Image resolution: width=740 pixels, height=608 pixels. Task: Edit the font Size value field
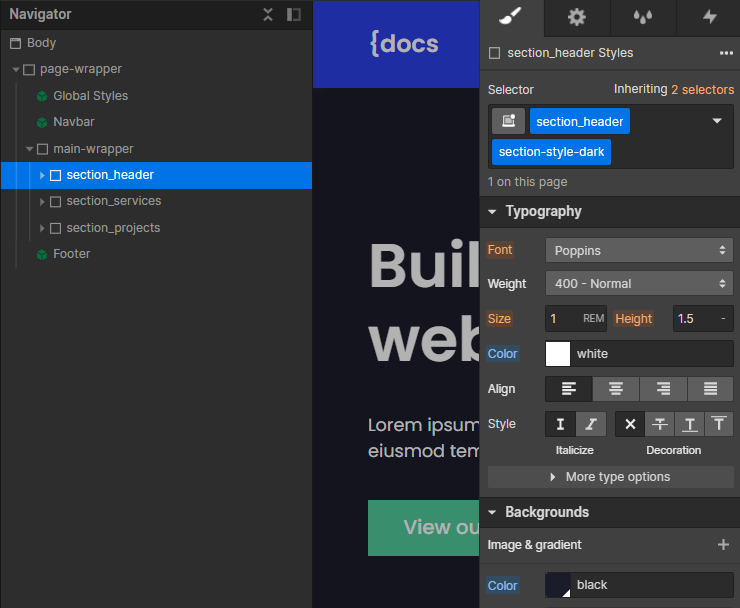click(x=563, y=319)
